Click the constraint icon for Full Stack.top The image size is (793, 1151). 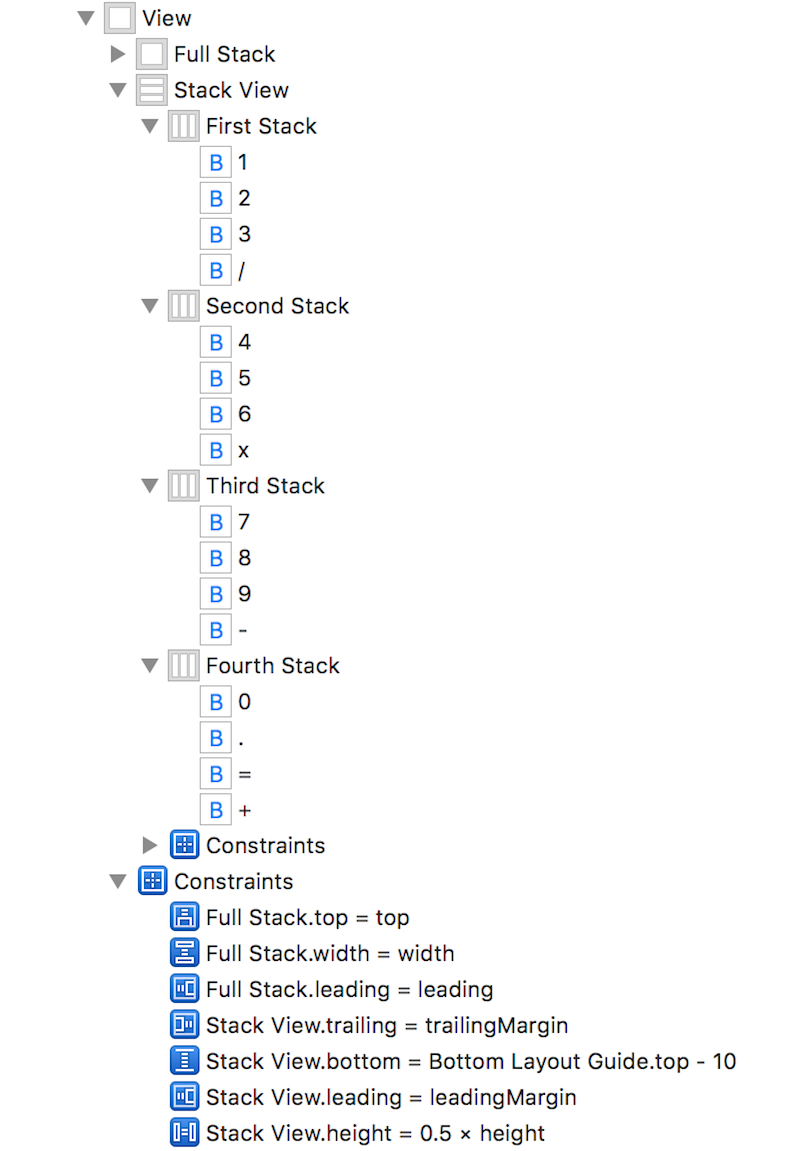(x=185, y=917)
